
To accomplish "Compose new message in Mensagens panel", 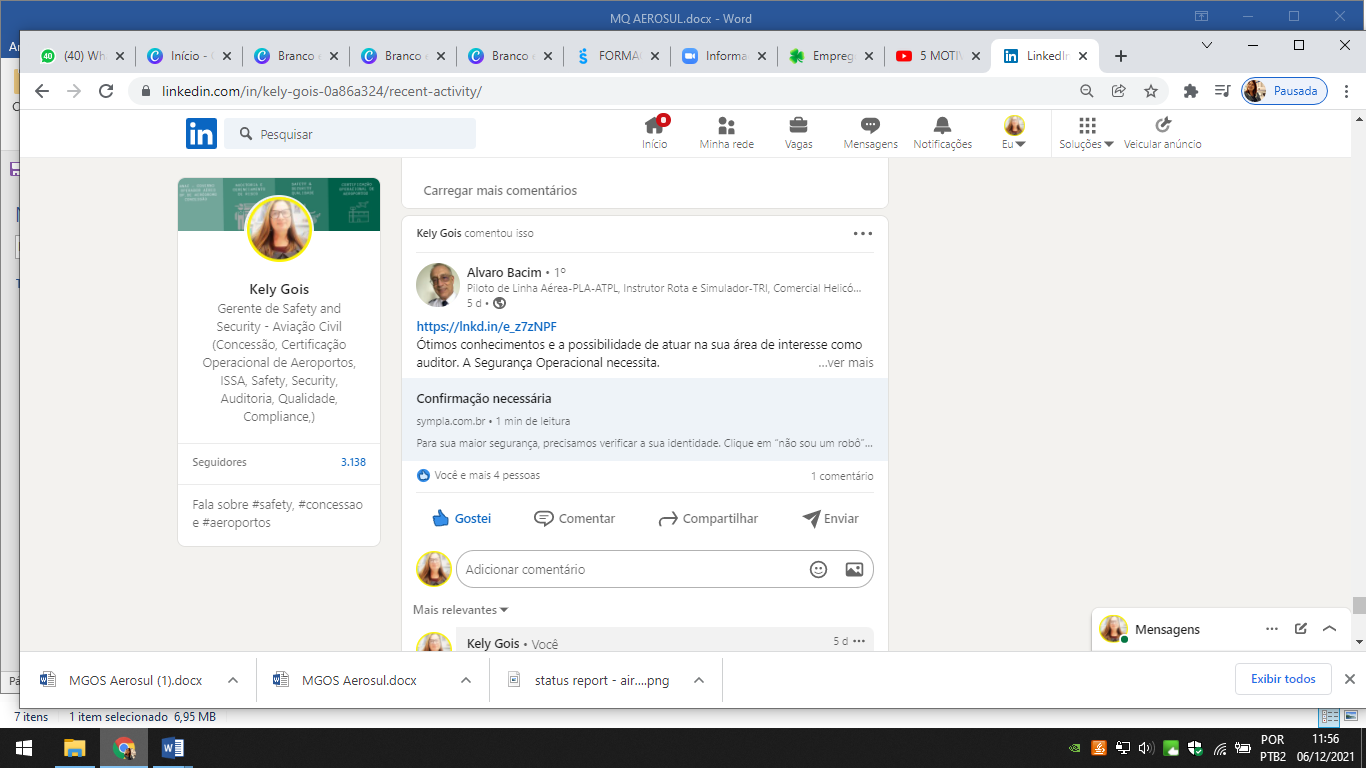I will (x=1301, y=629).
